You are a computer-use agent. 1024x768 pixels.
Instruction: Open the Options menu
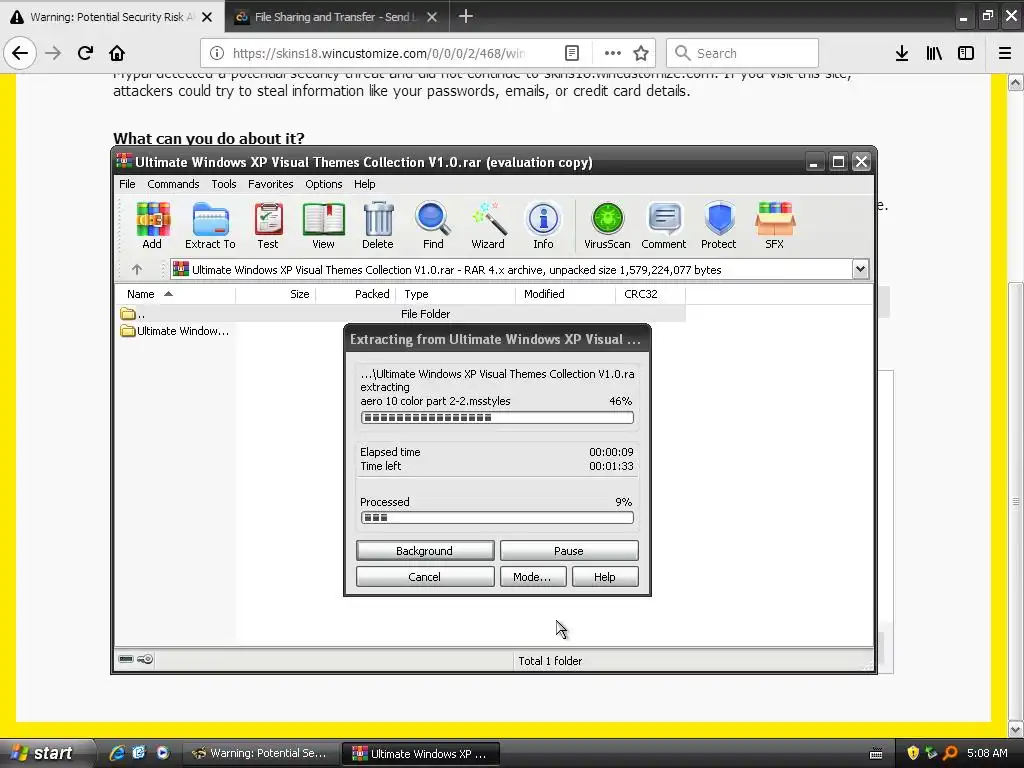pos(323,184)
